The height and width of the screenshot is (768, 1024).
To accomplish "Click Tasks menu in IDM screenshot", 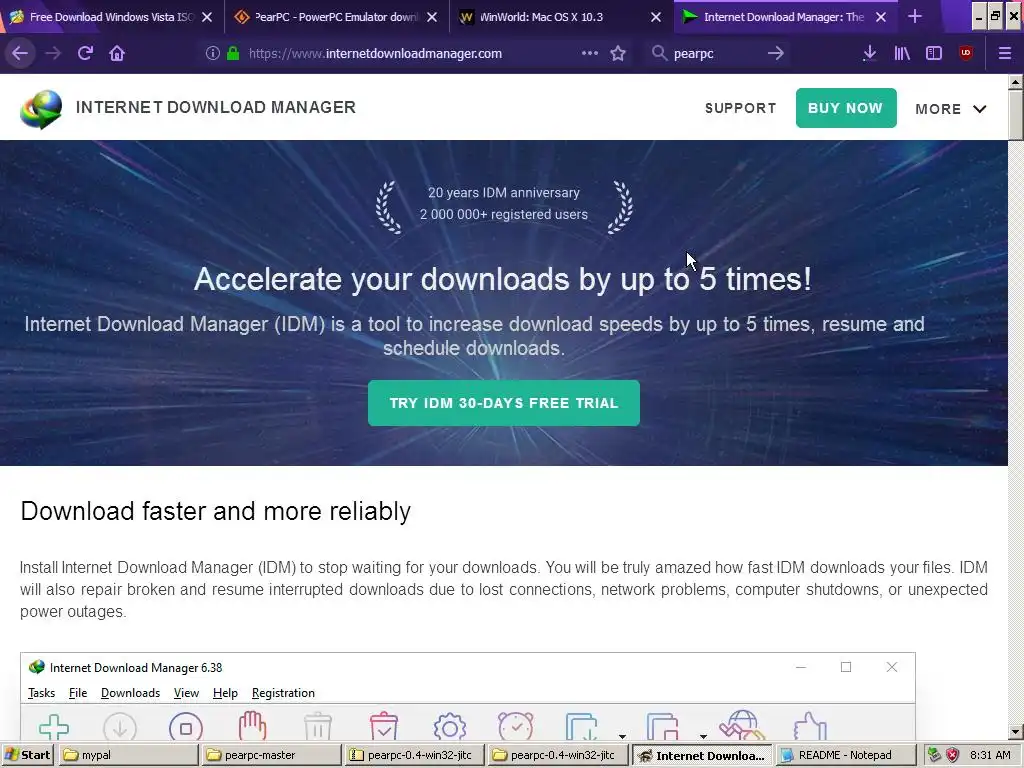I will (41, 693).
